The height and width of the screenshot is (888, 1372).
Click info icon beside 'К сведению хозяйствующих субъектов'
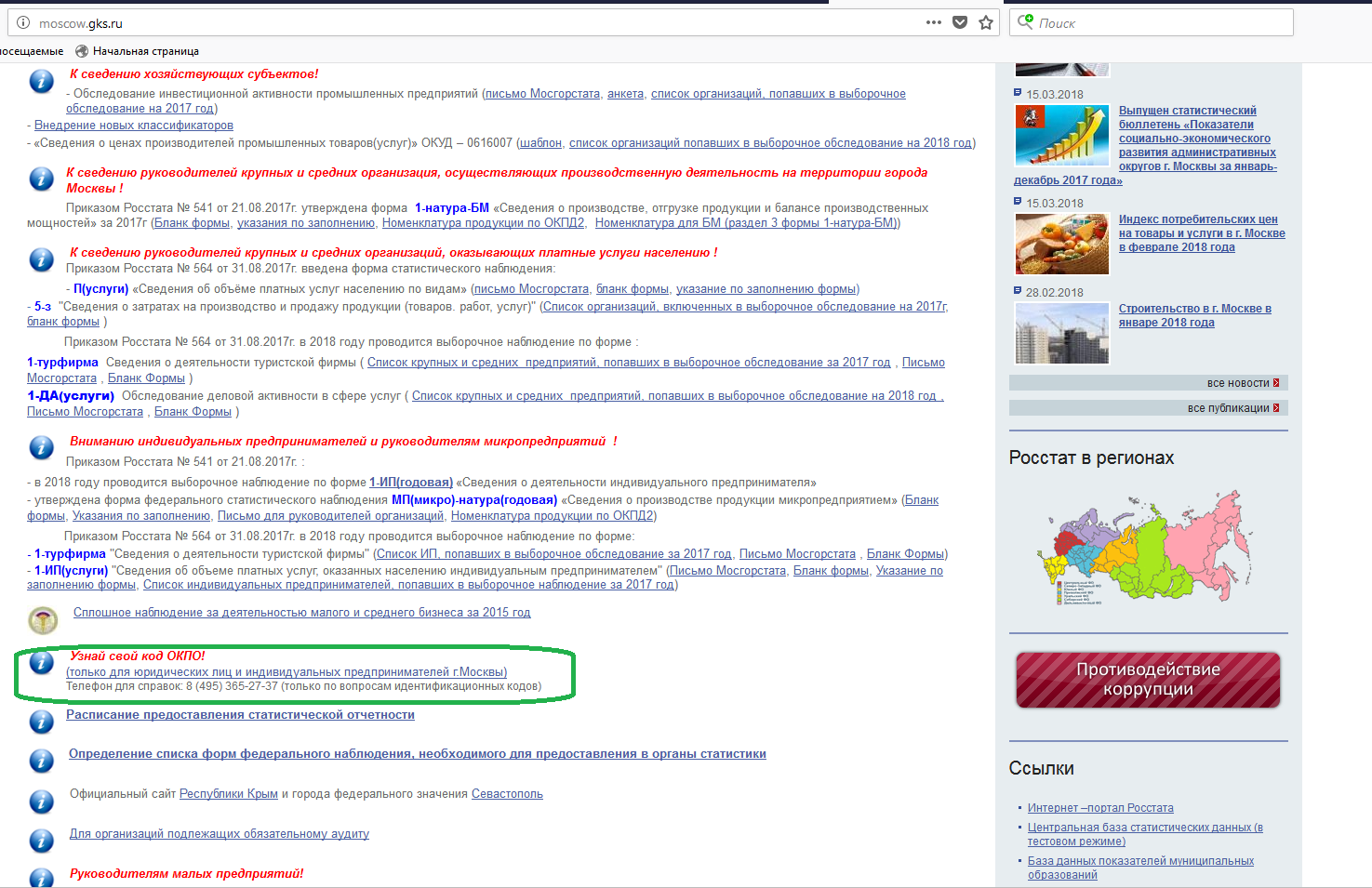tap(42, 81)
